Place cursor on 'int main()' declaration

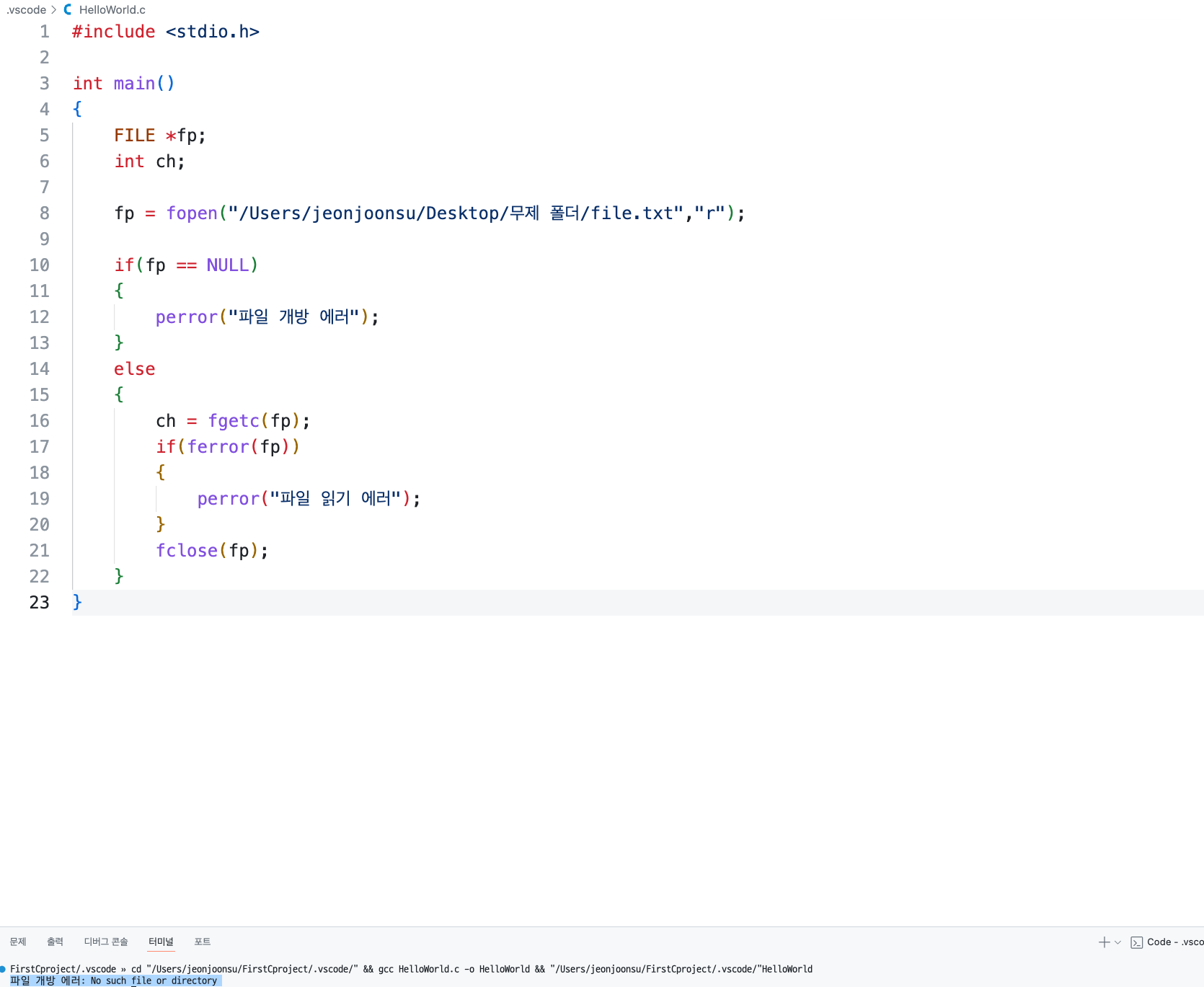124,84
